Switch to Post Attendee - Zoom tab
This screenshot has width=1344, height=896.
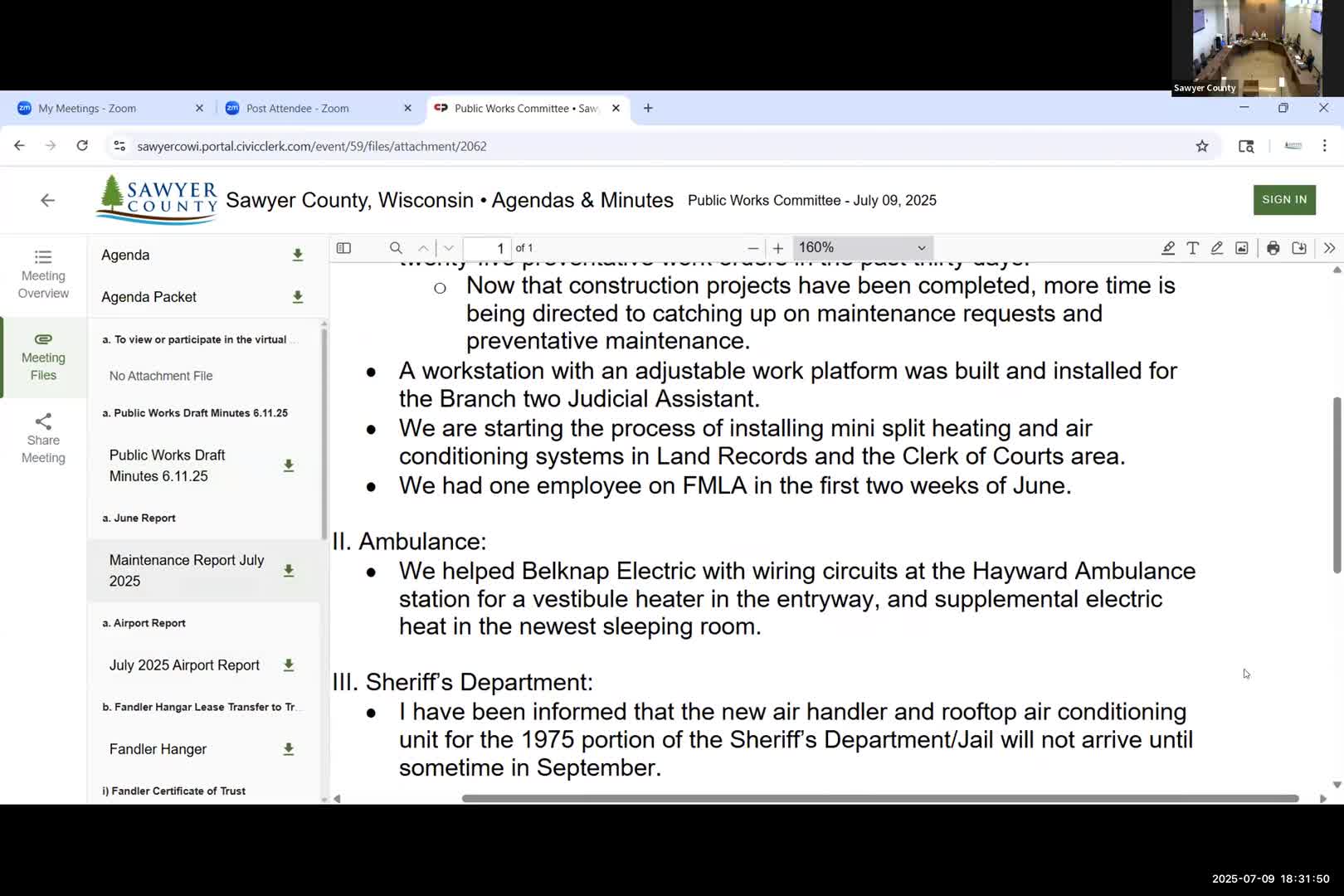click(298, 109)
